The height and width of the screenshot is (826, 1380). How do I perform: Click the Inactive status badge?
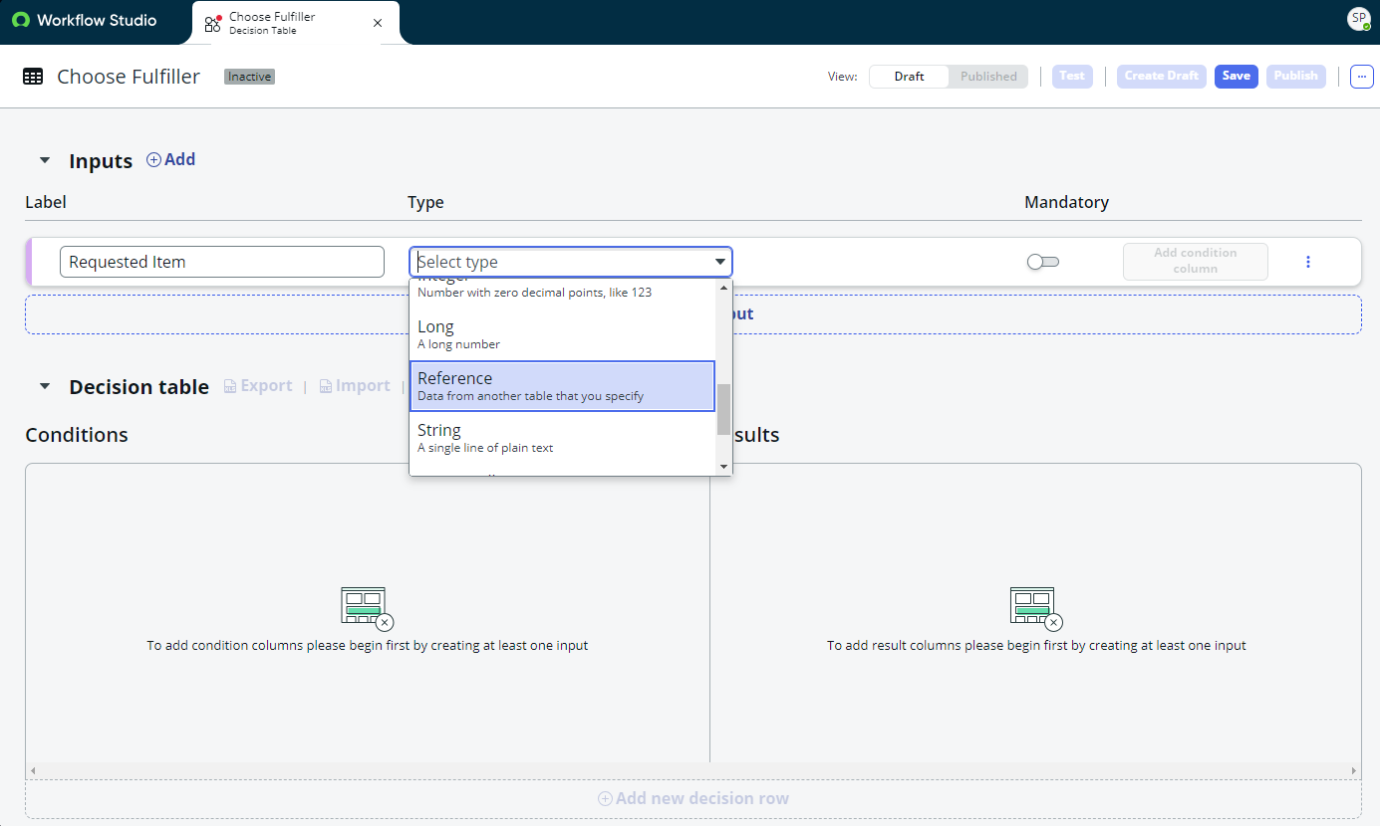(249, 77)
